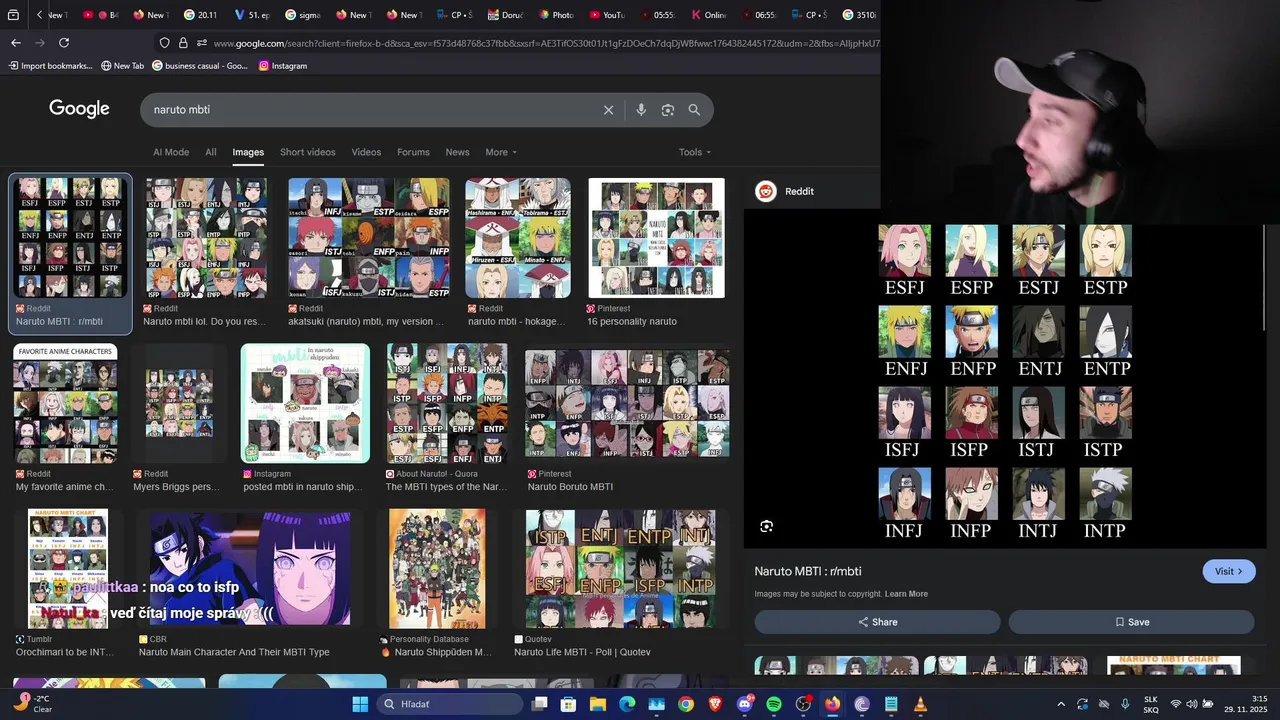Viewport: 1280px width, 720px height.
Task: Save the image with Save button
Action: click(x=1131, y=622)
